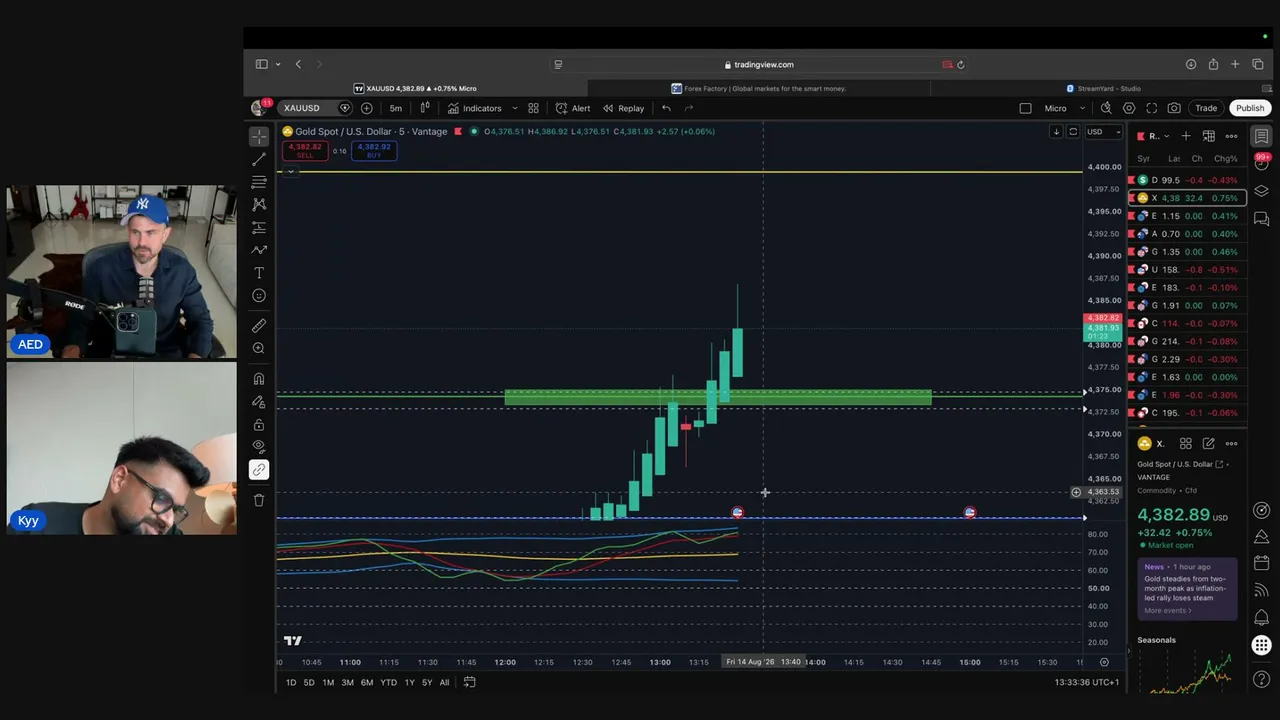Open indicator templates grid icon

(x=533, y=108)
